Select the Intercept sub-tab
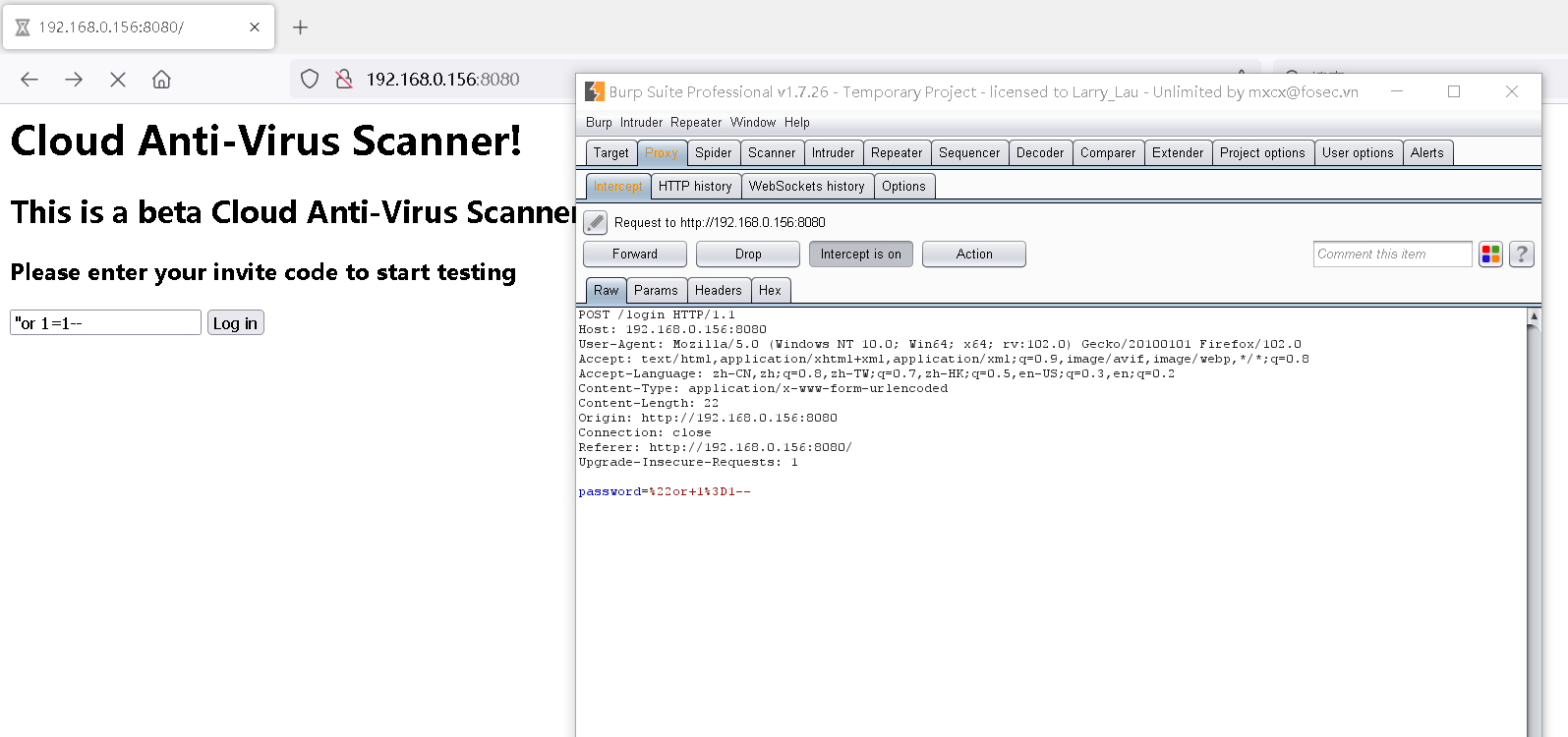Screen dimensions: 1568x737 coord(617,187)
